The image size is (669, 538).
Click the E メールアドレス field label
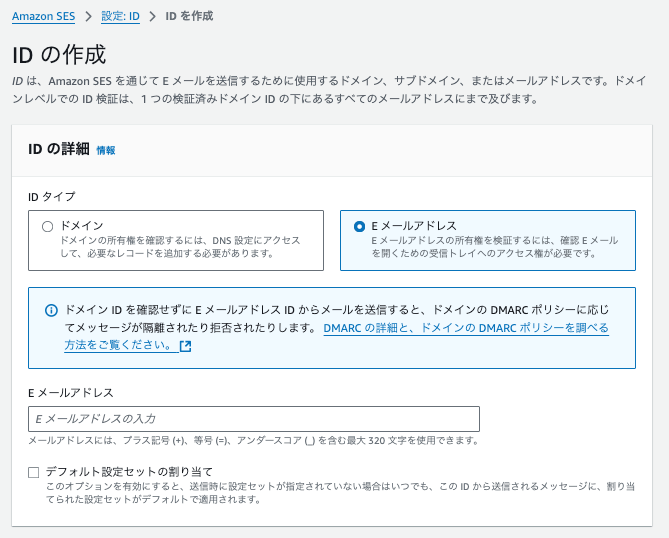(71, 393)
